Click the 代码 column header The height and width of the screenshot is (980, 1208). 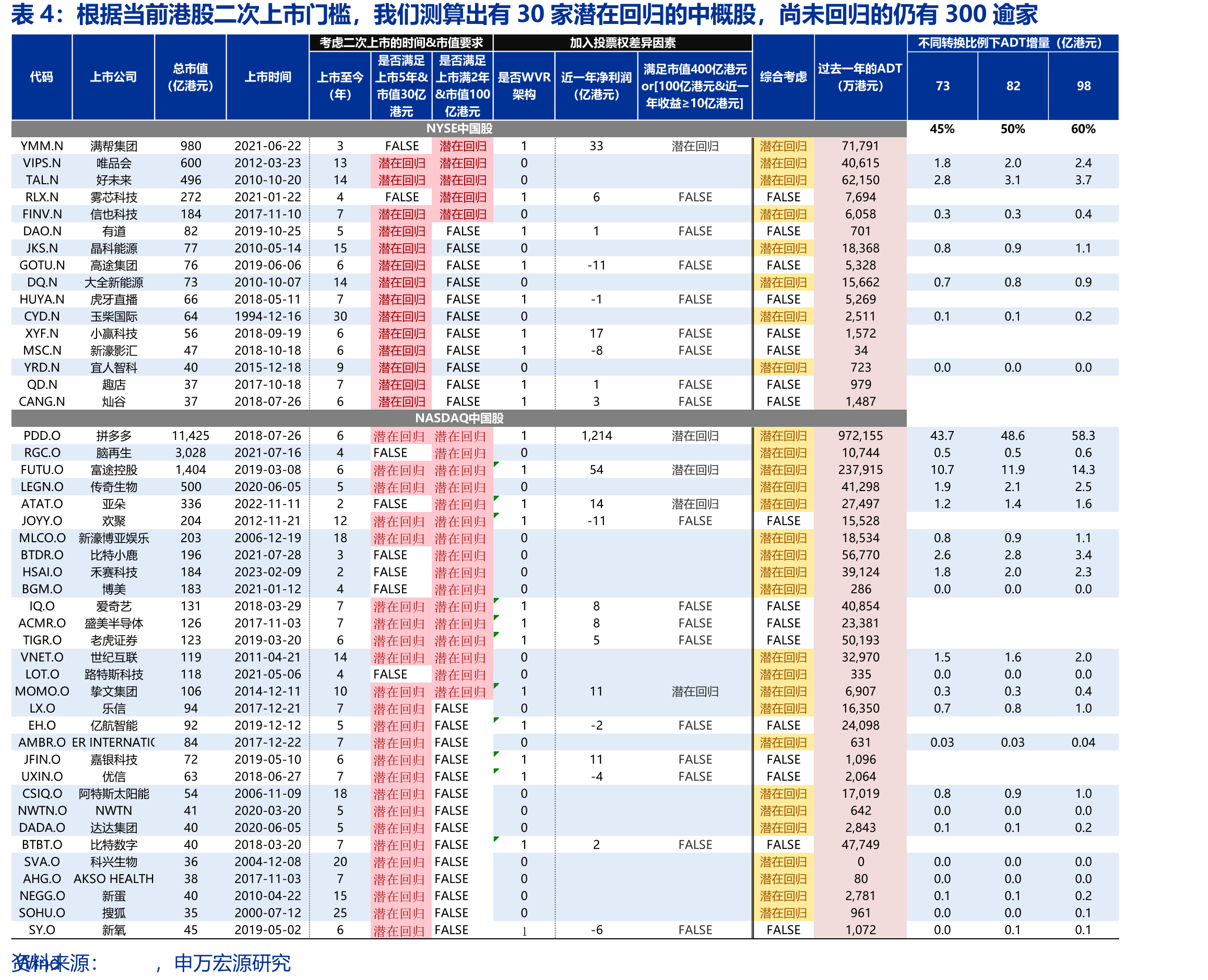click(x=42, y=77)
